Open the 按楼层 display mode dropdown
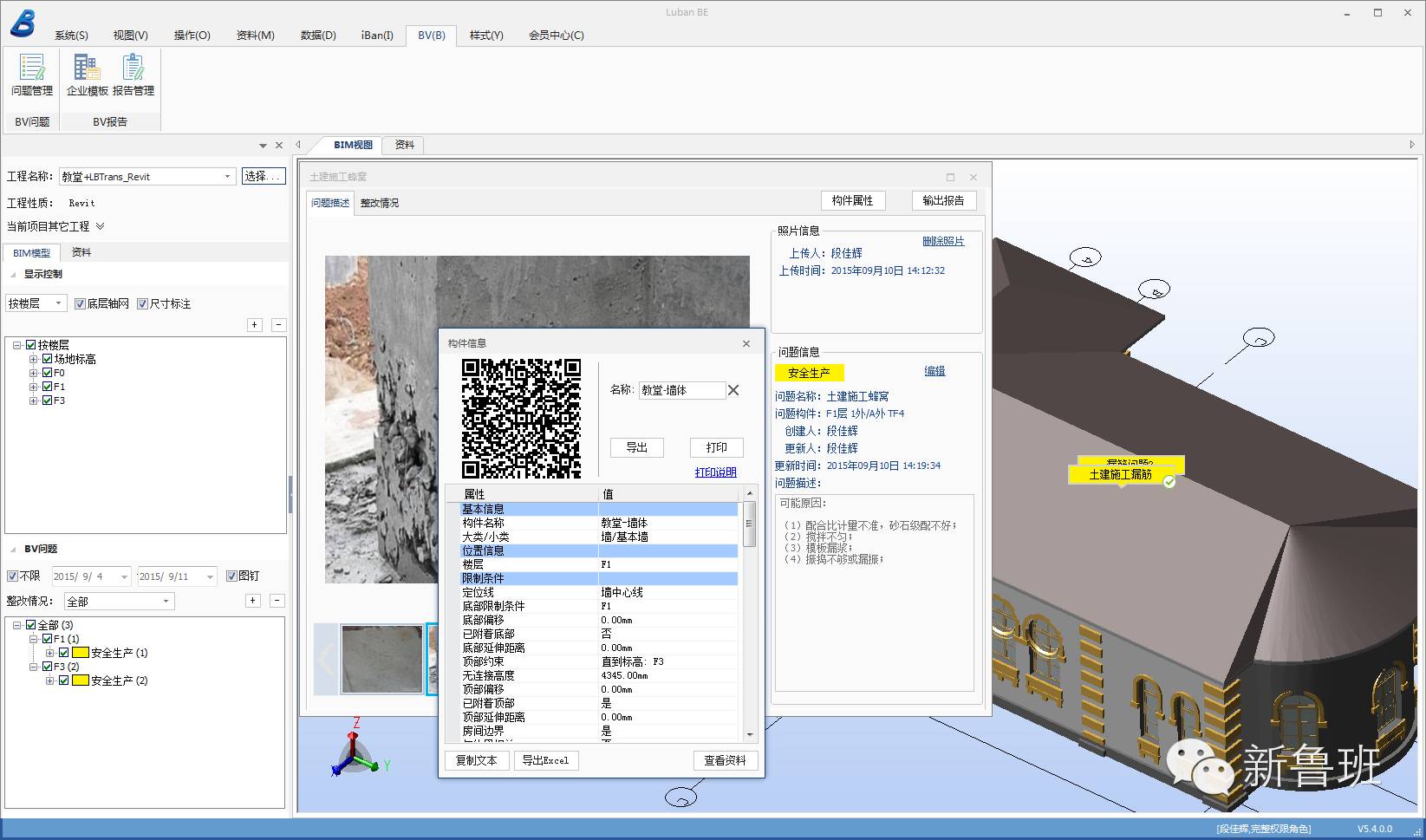 coord(58,303)
